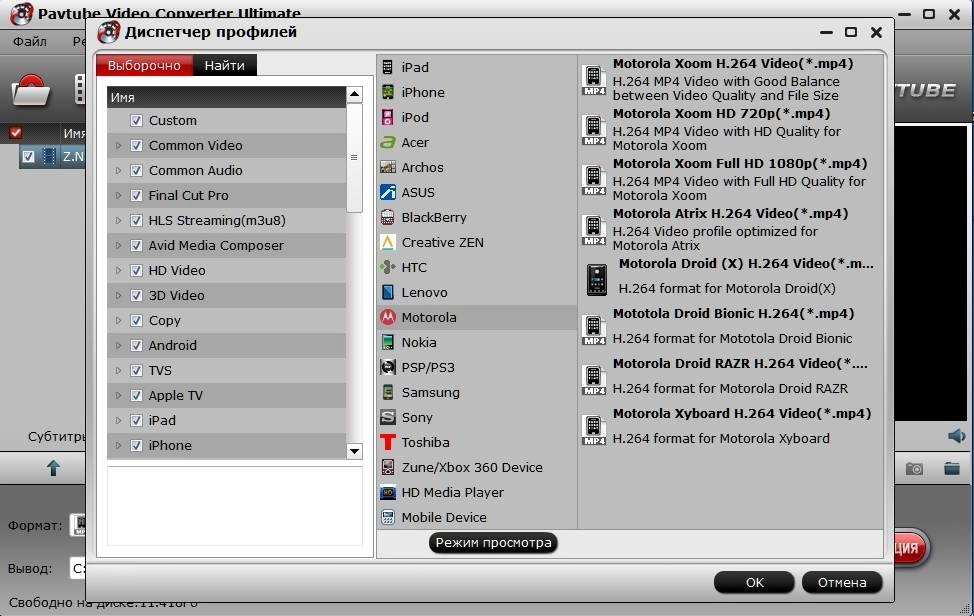Viewport: 974px width, 616px height.
Task: Choose the HD Media Player icon
Action: pos(388,492)
